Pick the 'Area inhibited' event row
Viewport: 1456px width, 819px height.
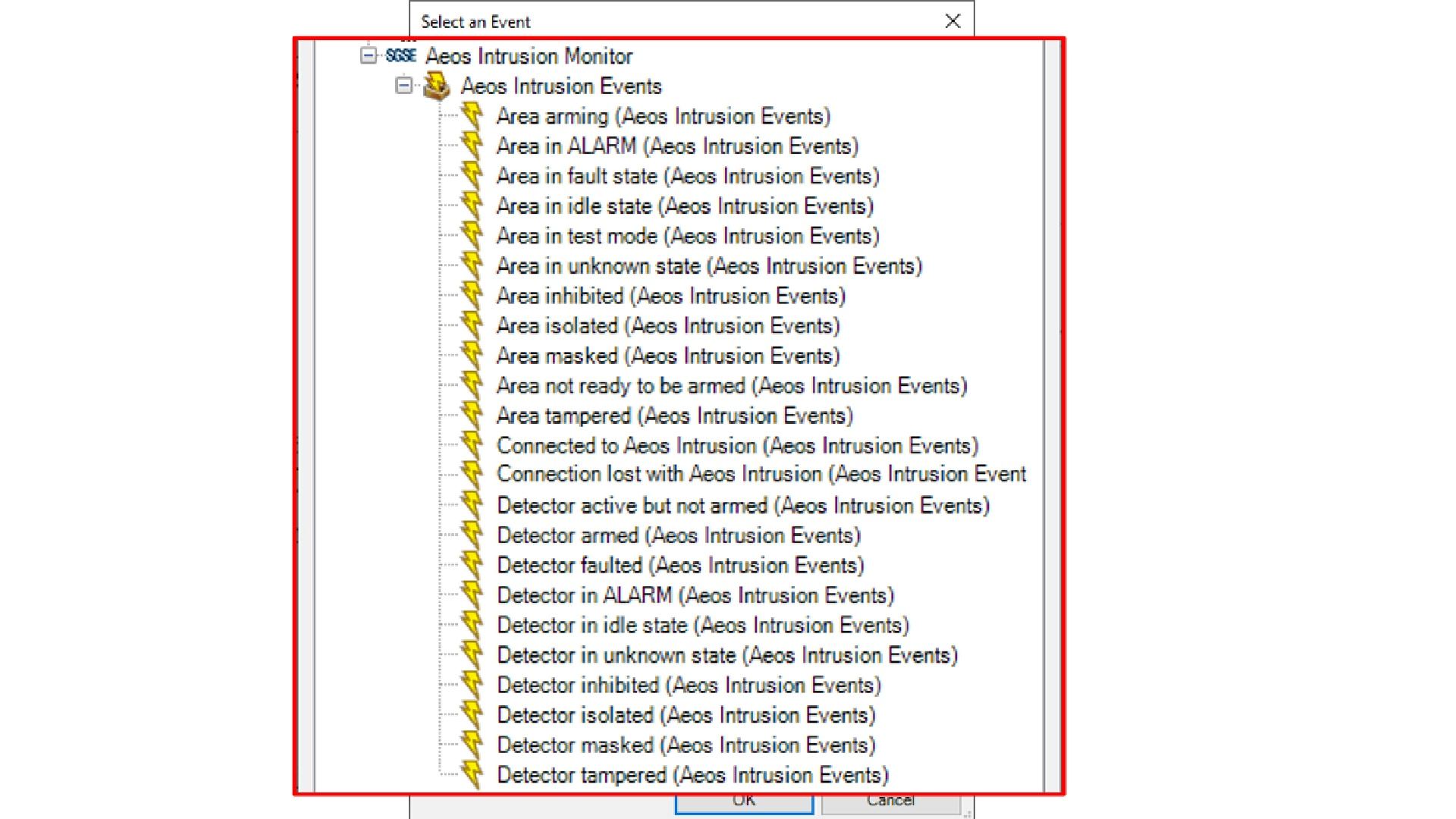(x=671, y=296)
